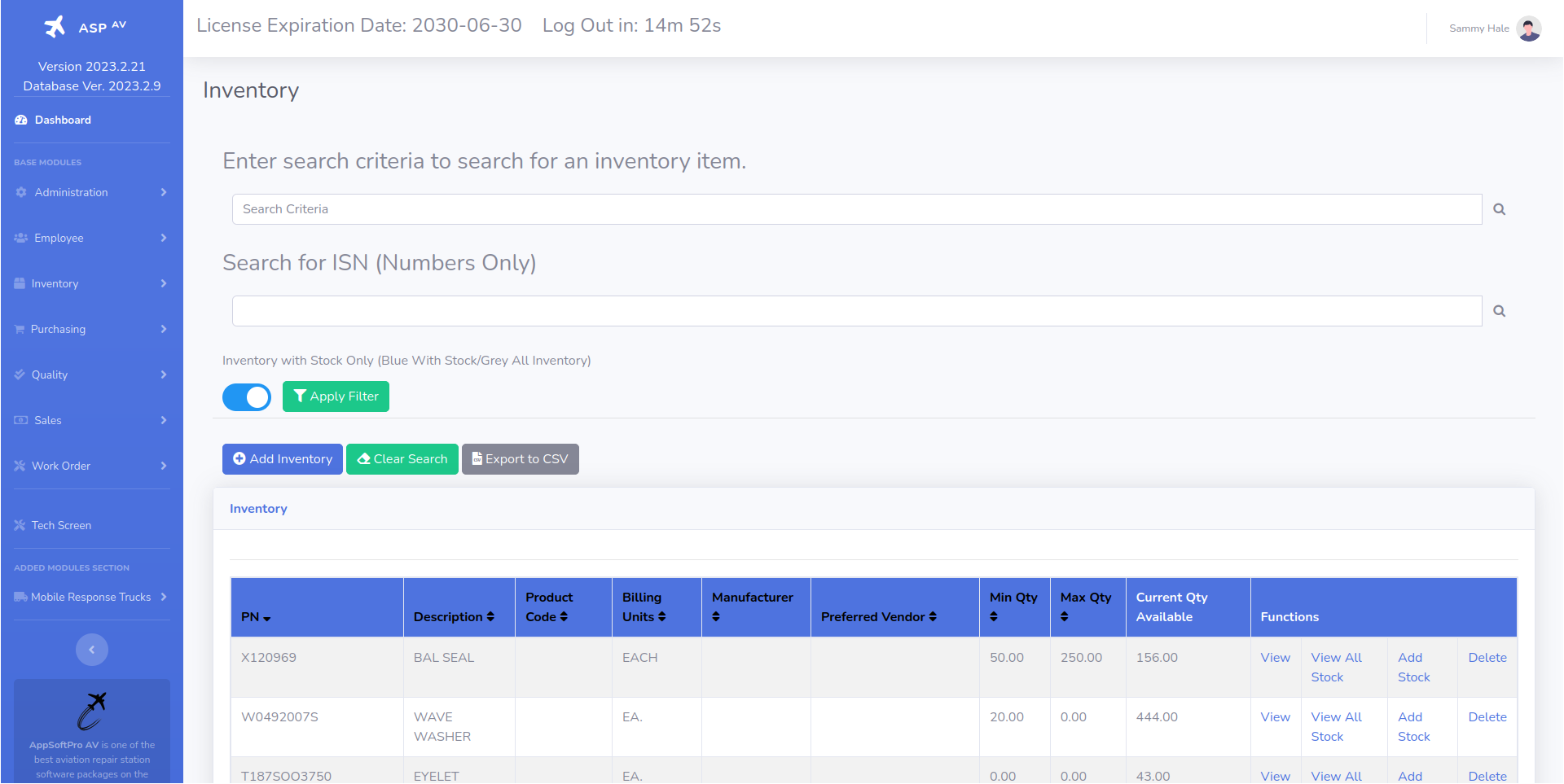Click View All Stock for X120969
This screenshot has width=1564, height=784.
[x=1336, y=667]
